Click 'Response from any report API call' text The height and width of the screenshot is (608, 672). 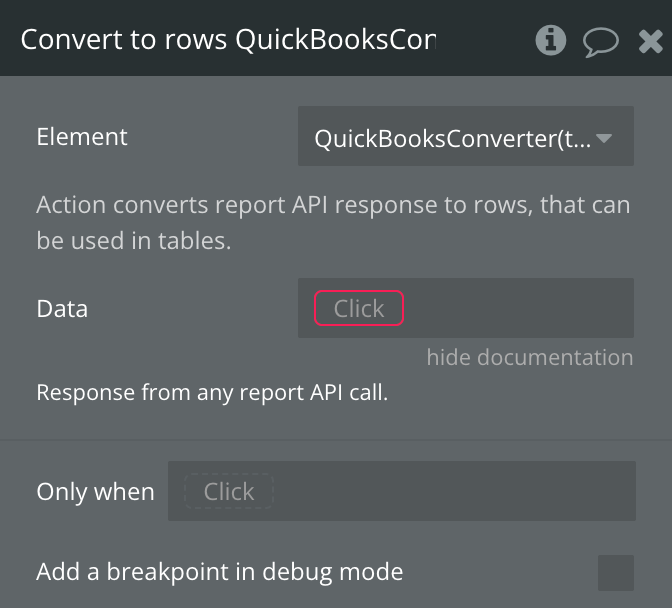click(212, 392)
